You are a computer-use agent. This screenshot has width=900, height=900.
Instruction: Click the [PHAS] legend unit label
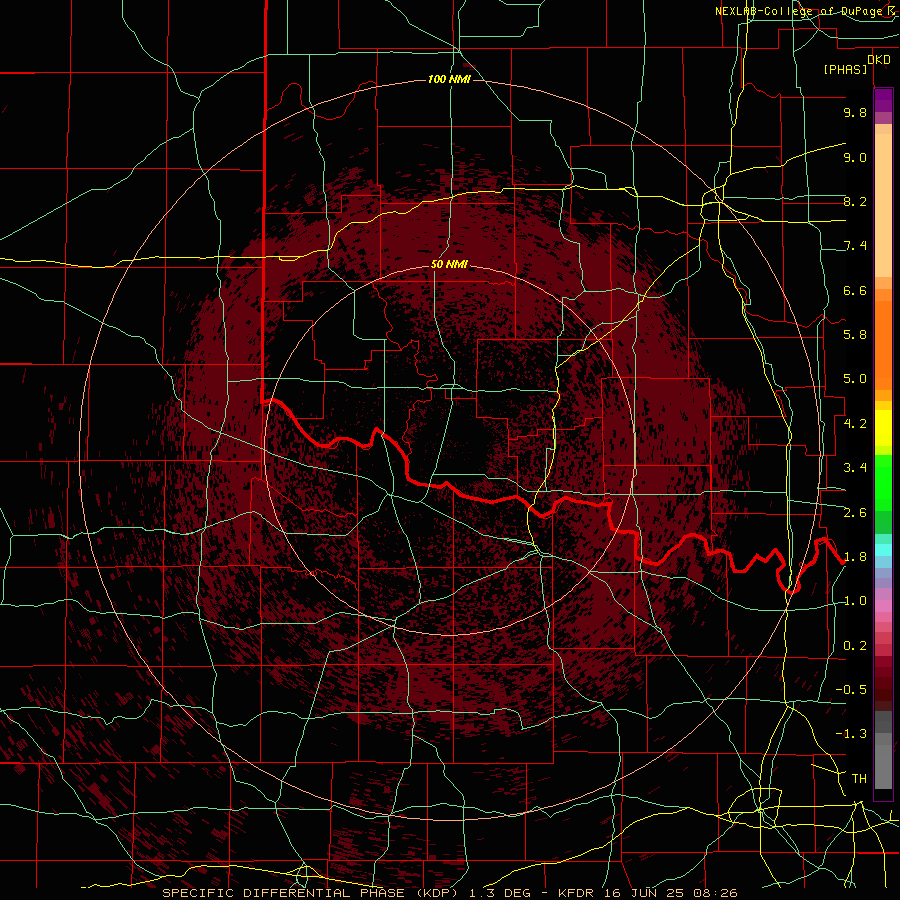(845, 69)
